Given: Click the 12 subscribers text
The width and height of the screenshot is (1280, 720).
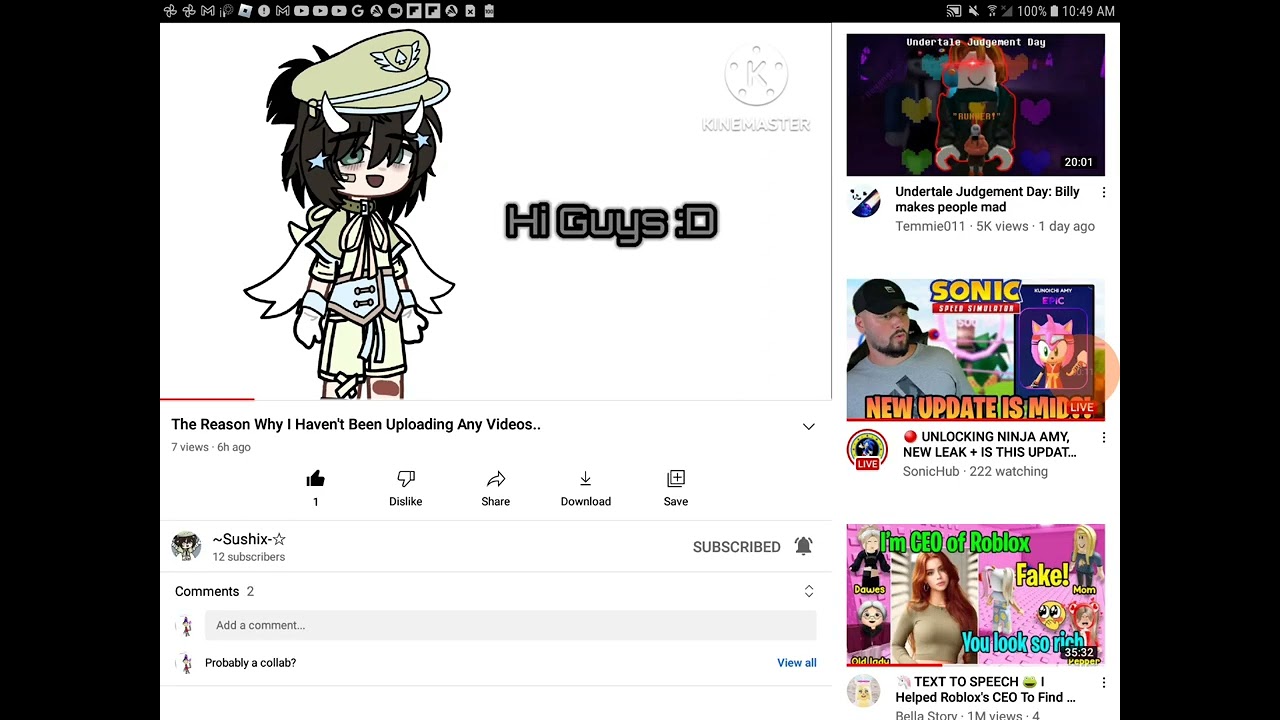Looking at the screenshot, I should click(x=249, y=557).
